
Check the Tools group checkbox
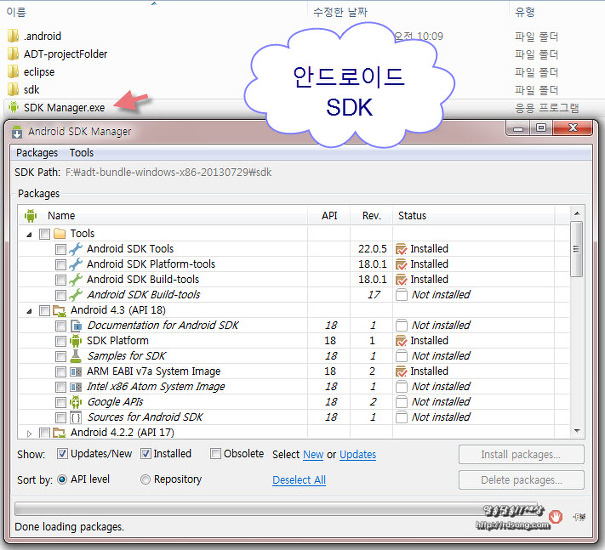pyautogui.click(x=44, y=234)
